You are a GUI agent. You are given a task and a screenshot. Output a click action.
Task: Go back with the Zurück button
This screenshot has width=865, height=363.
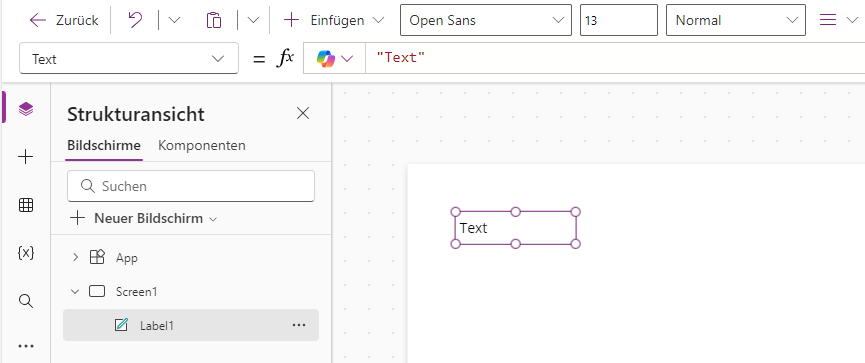click(63, 20)
